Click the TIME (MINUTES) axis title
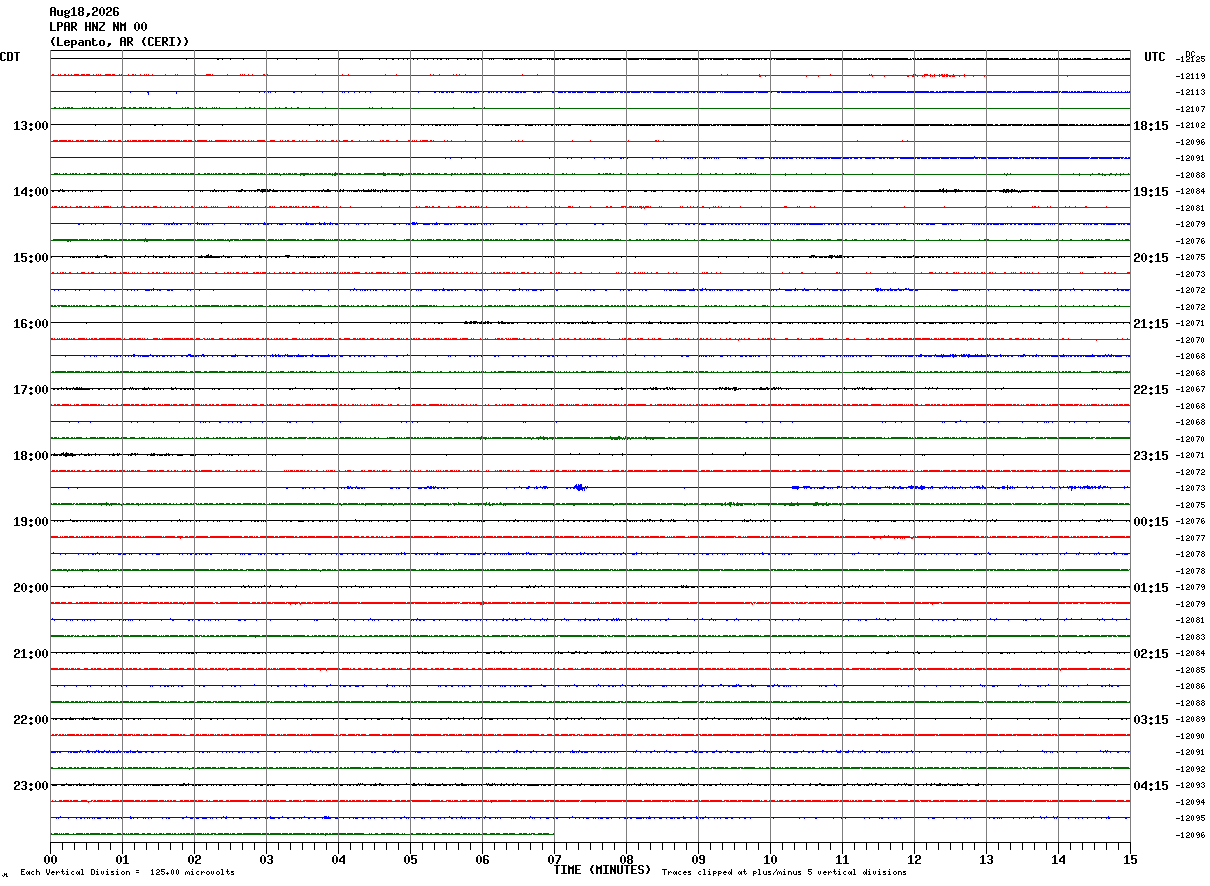 (602, 870)
